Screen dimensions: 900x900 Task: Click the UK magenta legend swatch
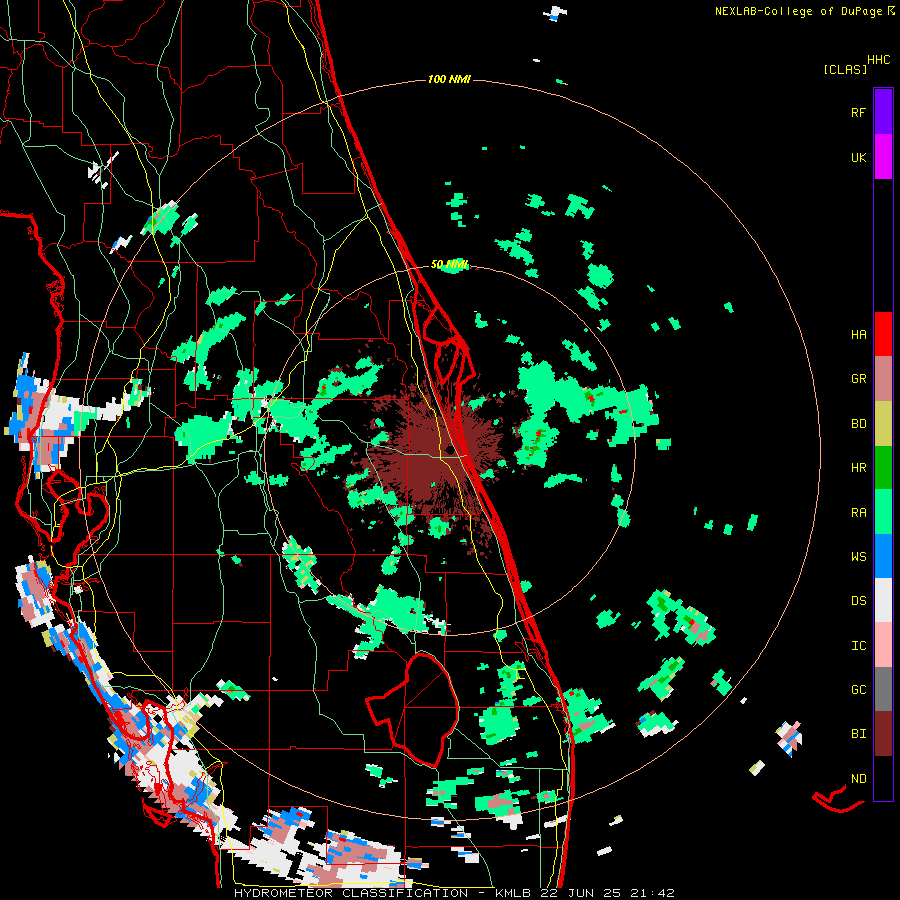883,157
